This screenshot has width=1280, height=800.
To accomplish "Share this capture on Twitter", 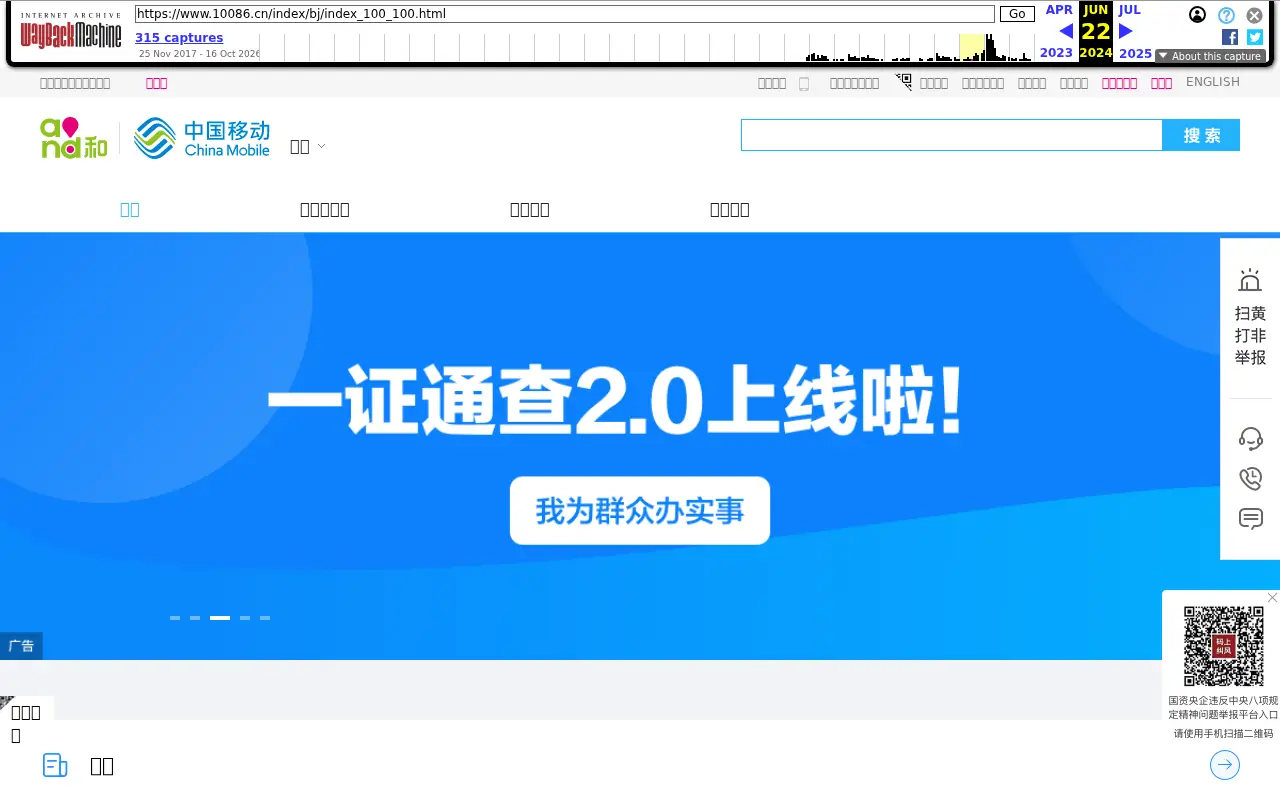I will [x=1255, y=37].
